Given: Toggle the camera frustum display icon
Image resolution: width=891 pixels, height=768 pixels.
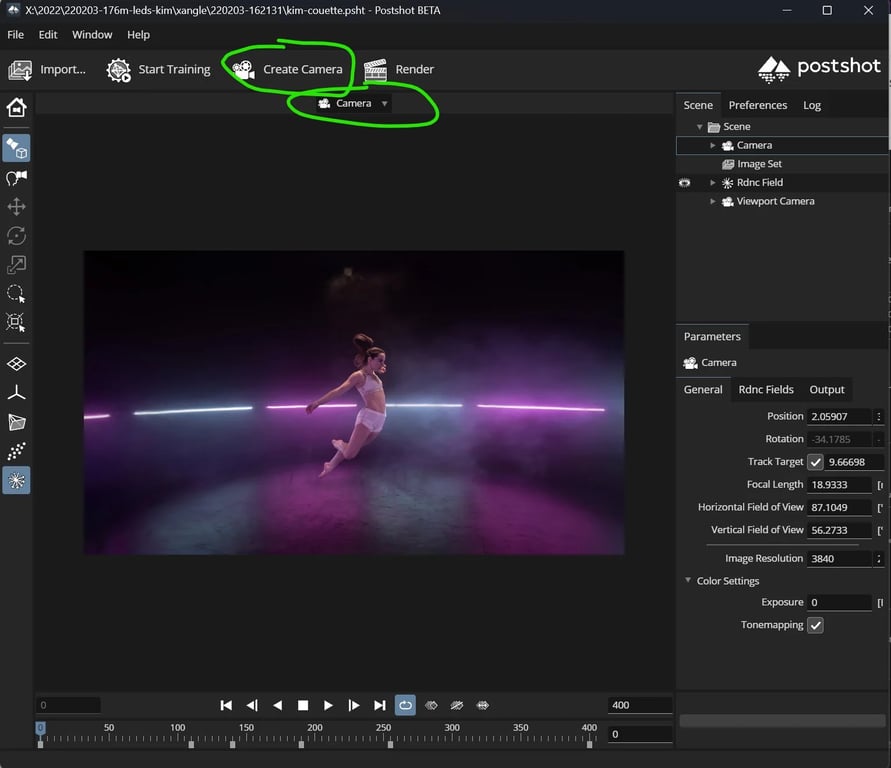Looking at the screenshot, I should tap(16, 422).
